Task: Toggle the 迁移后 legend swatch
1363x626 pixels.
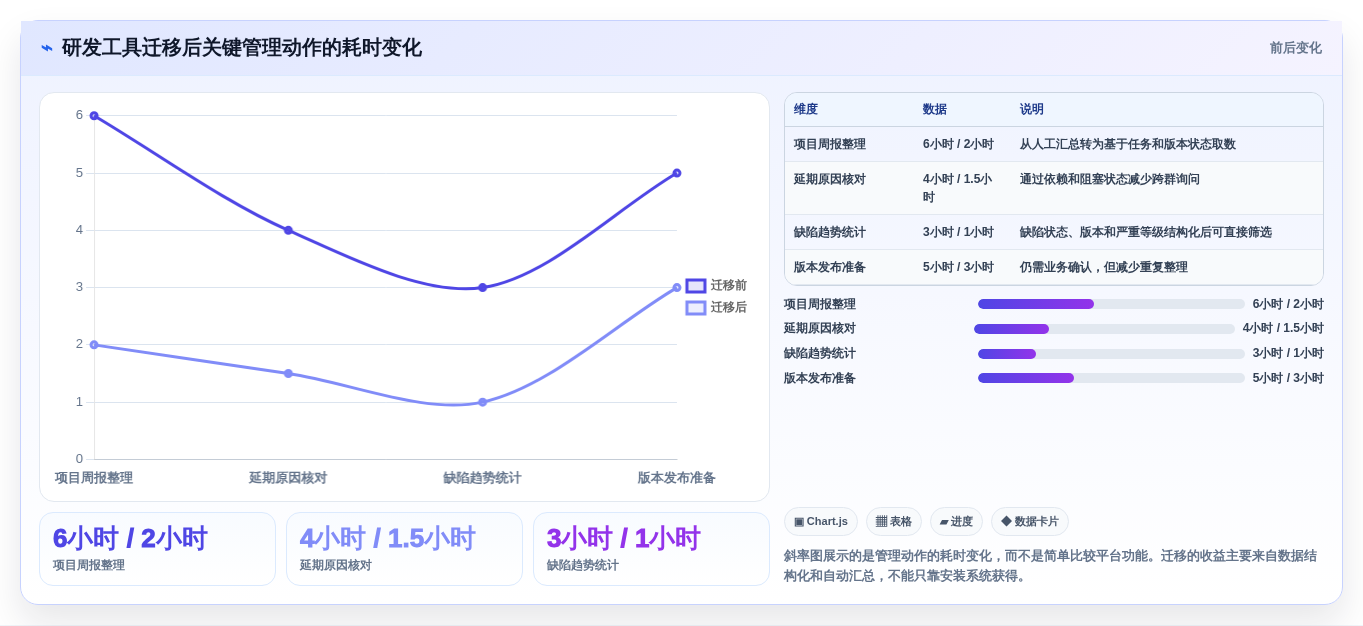Action: click(696, 308)
